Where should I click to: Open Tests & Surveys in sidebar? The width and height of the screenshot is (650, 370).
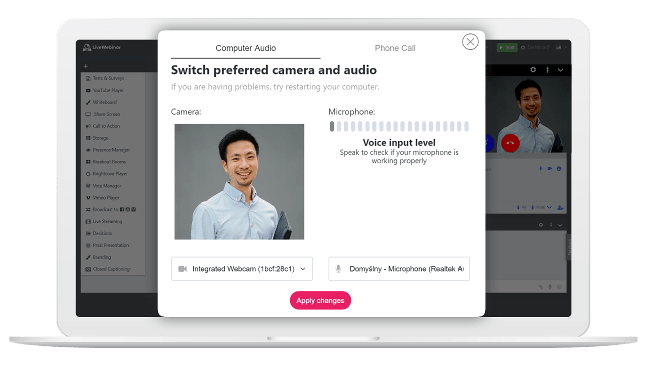(105, 78)
